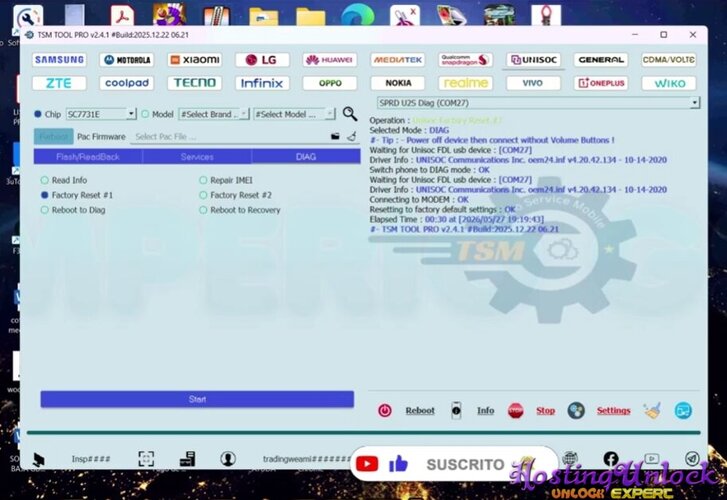The image size is (727, 500).
Task: Select the Wiko brand logo
Action: 669,83
